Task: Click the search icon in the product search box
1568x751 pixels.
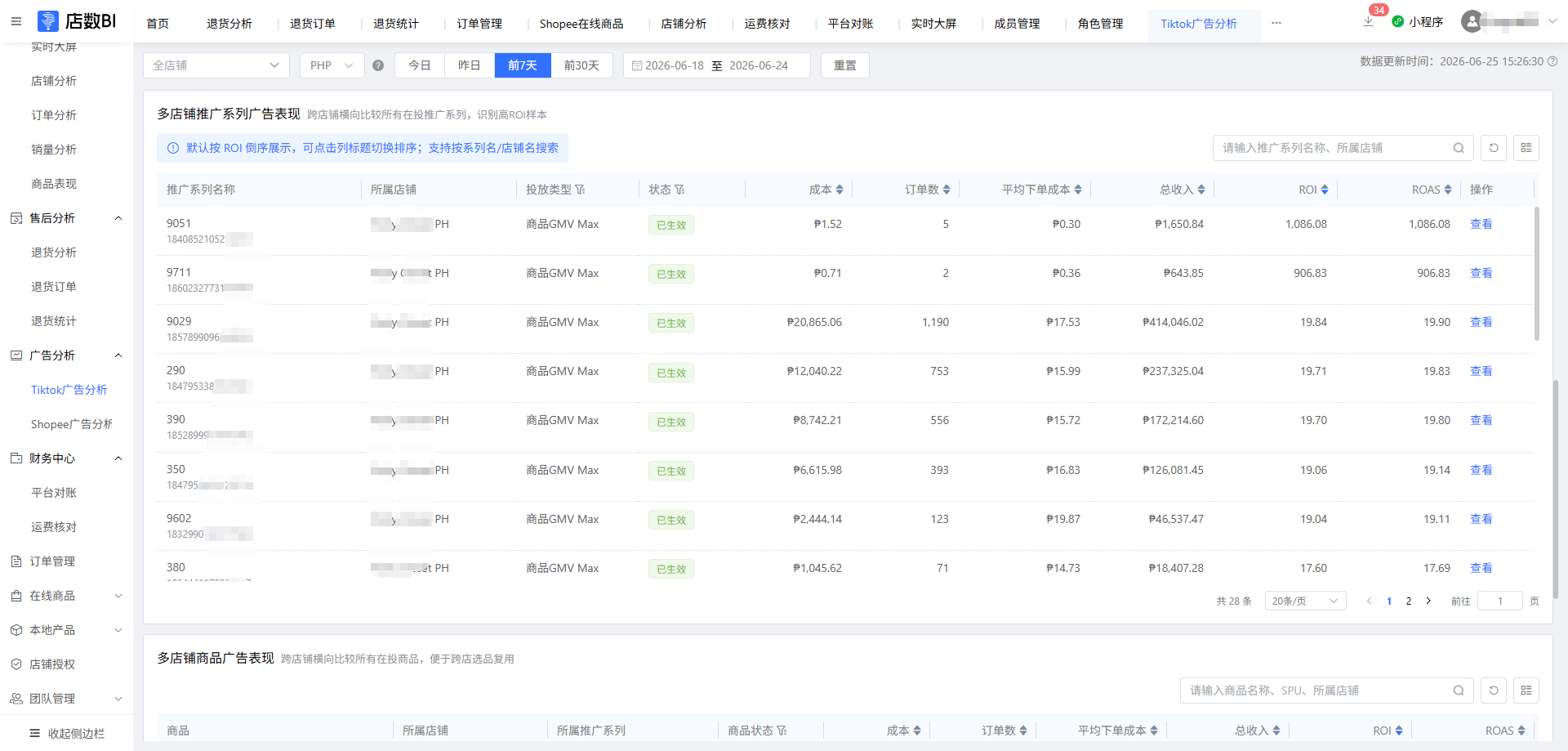Action: point(1459,691)
